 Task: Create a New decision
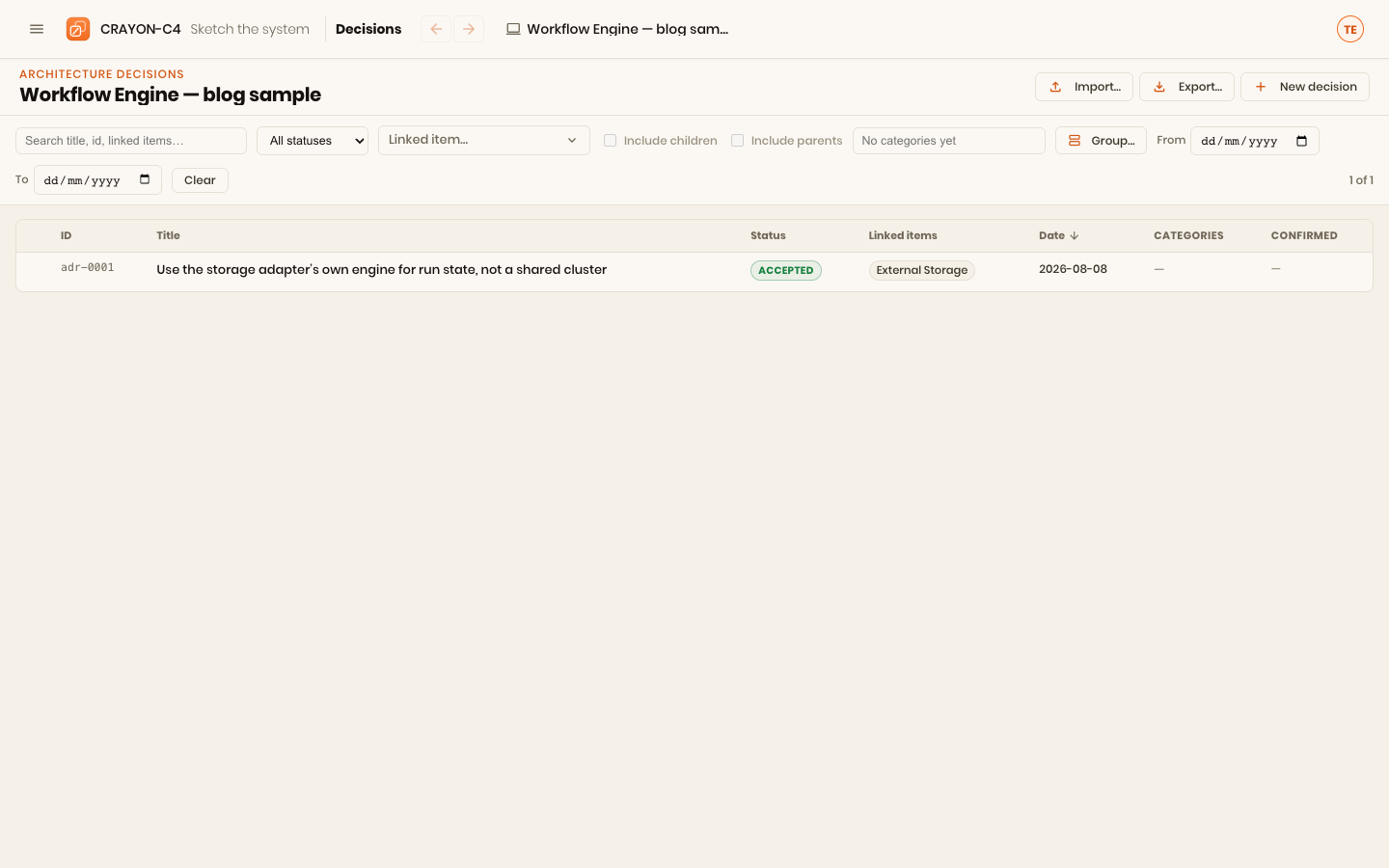pyautogui.click(x=1305, y=87)
